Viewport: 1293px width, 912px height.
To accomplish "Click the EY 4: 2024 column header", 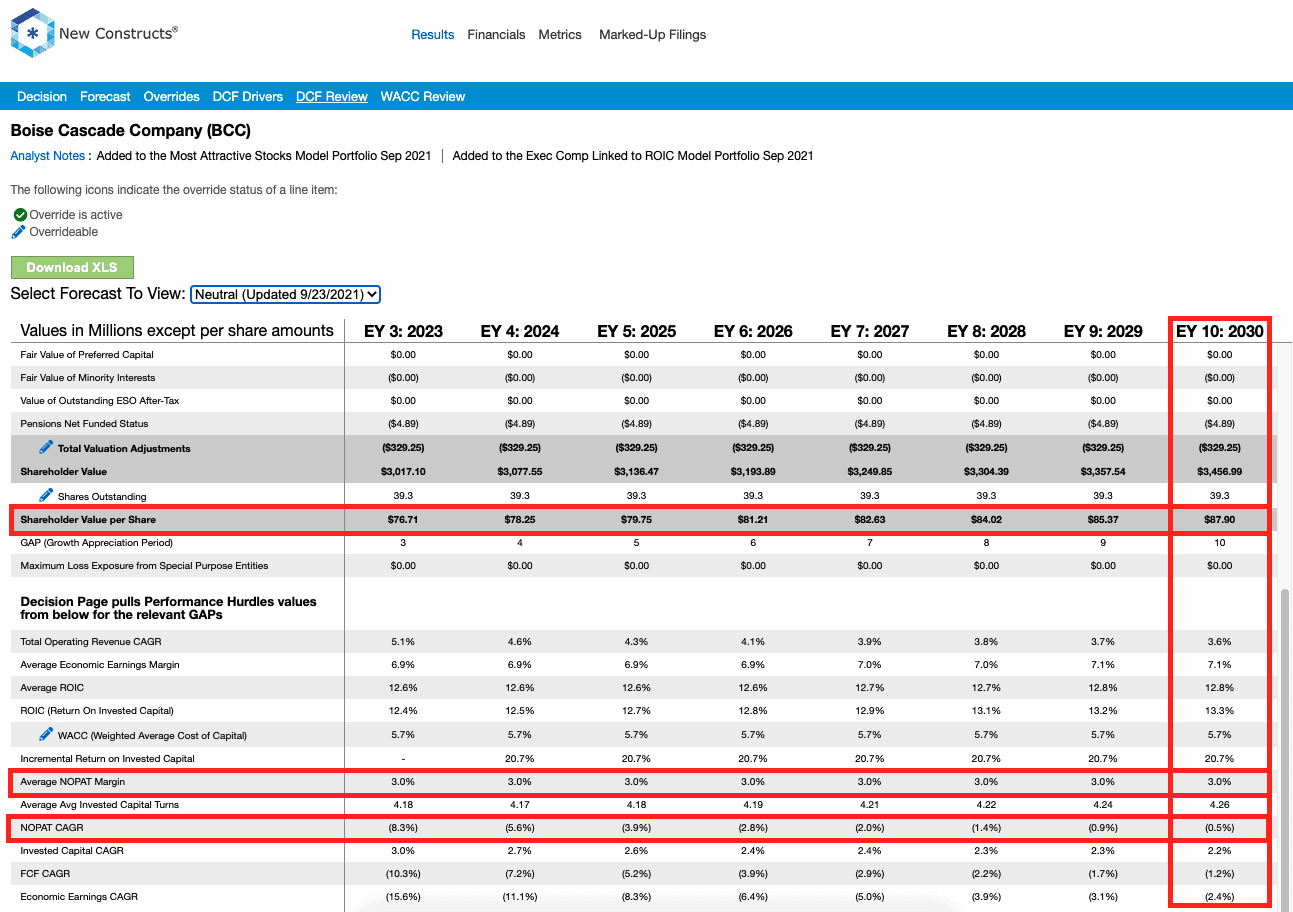I will pos(520,331).
